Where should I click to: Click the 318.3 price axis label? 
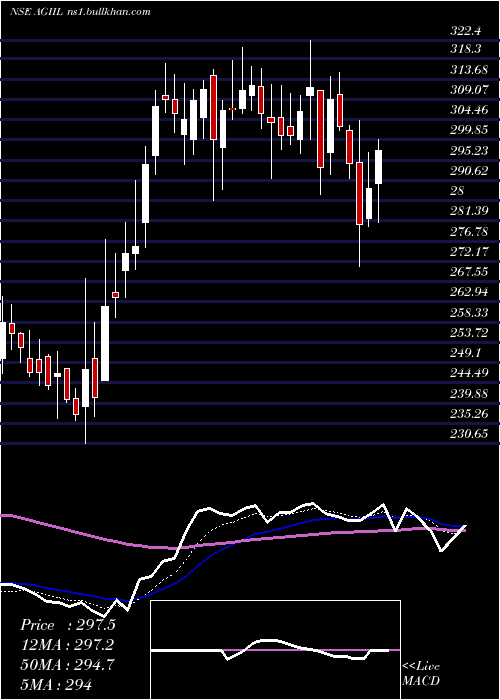coord(466,49)
